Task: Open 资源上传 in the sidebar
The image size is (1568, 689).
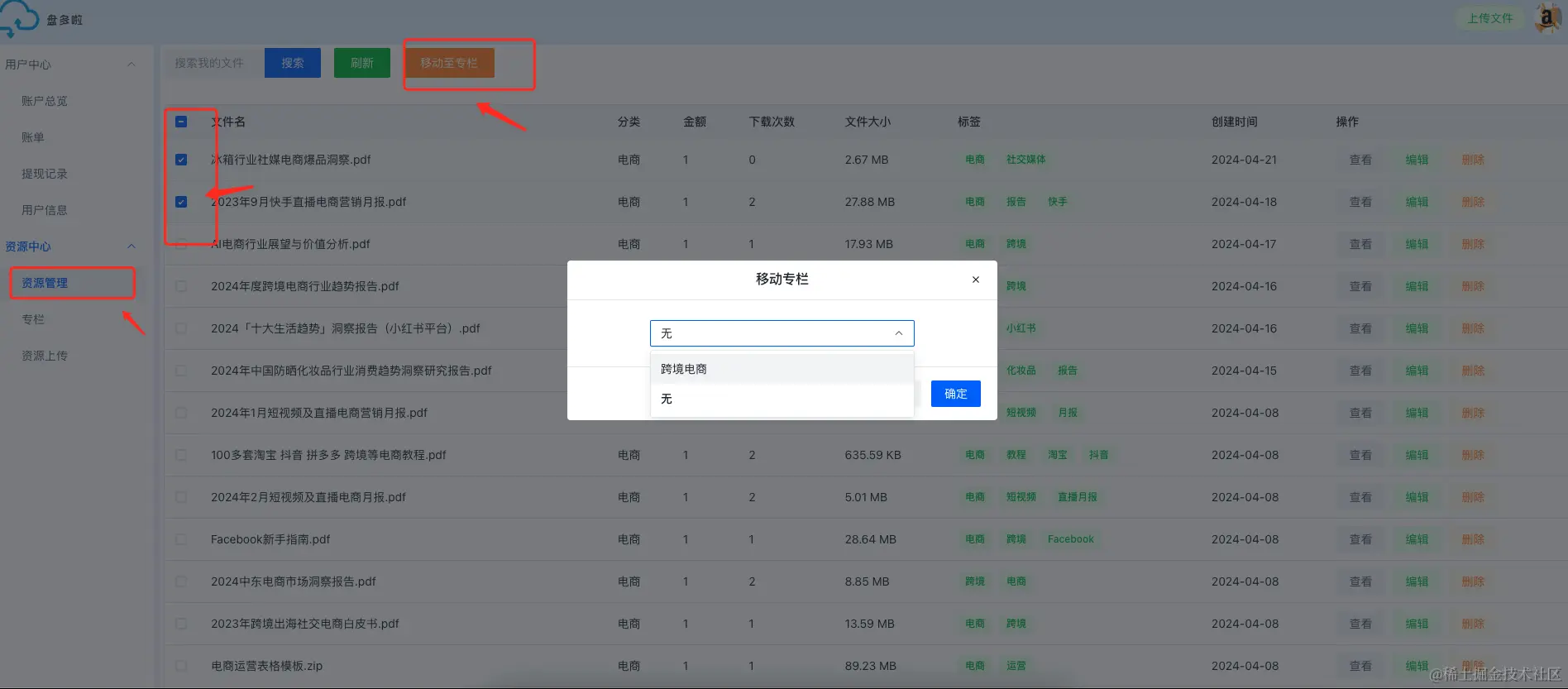Action: coord(45,356)
